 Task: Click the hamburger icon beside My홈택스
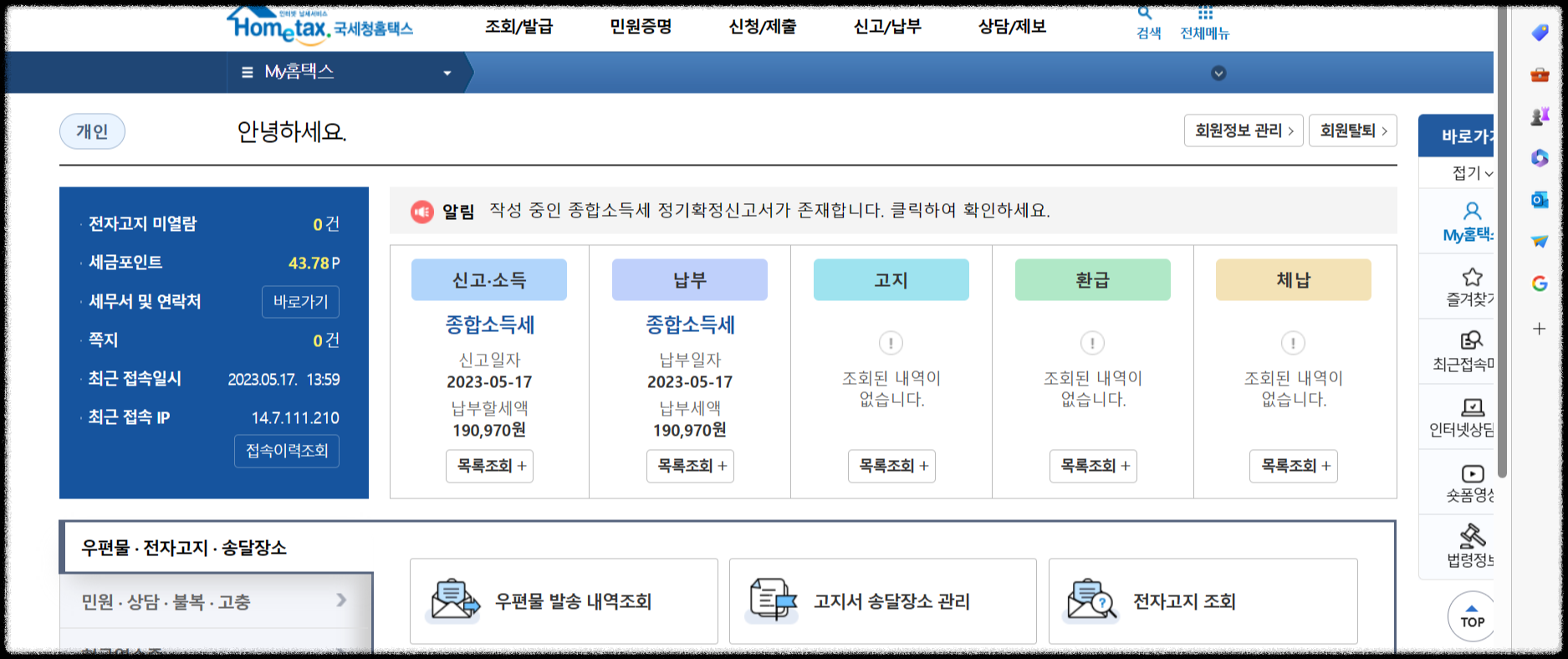(x=247, y=73)
